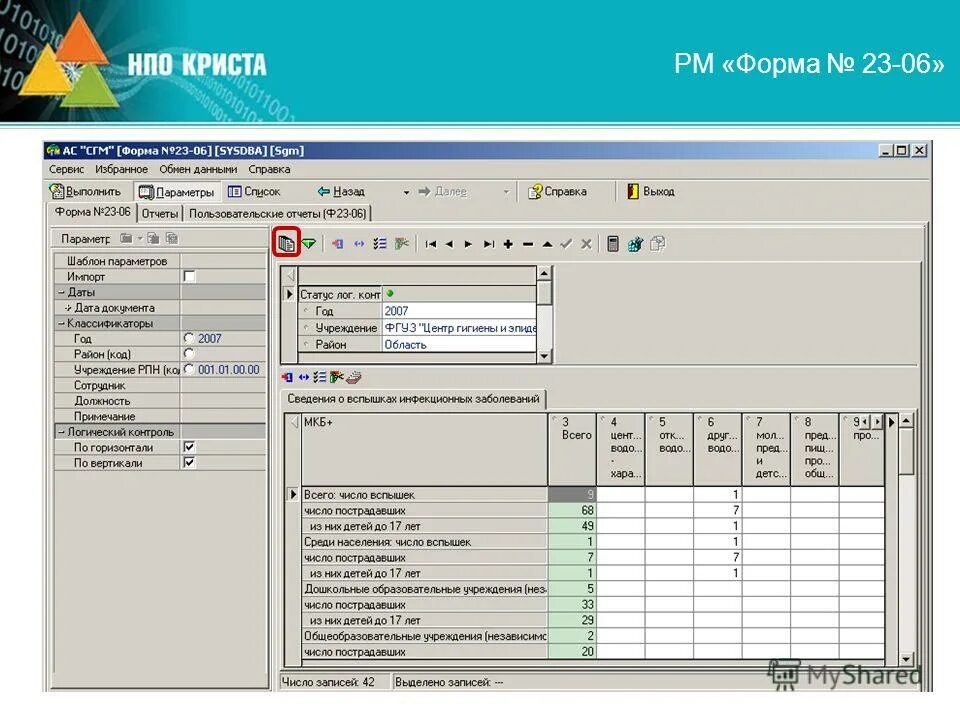Open dropdown arrow beside Параметр folder icon
Image resolution: width=960 pixels, height=720 pixels.
[x=140, y=238]
